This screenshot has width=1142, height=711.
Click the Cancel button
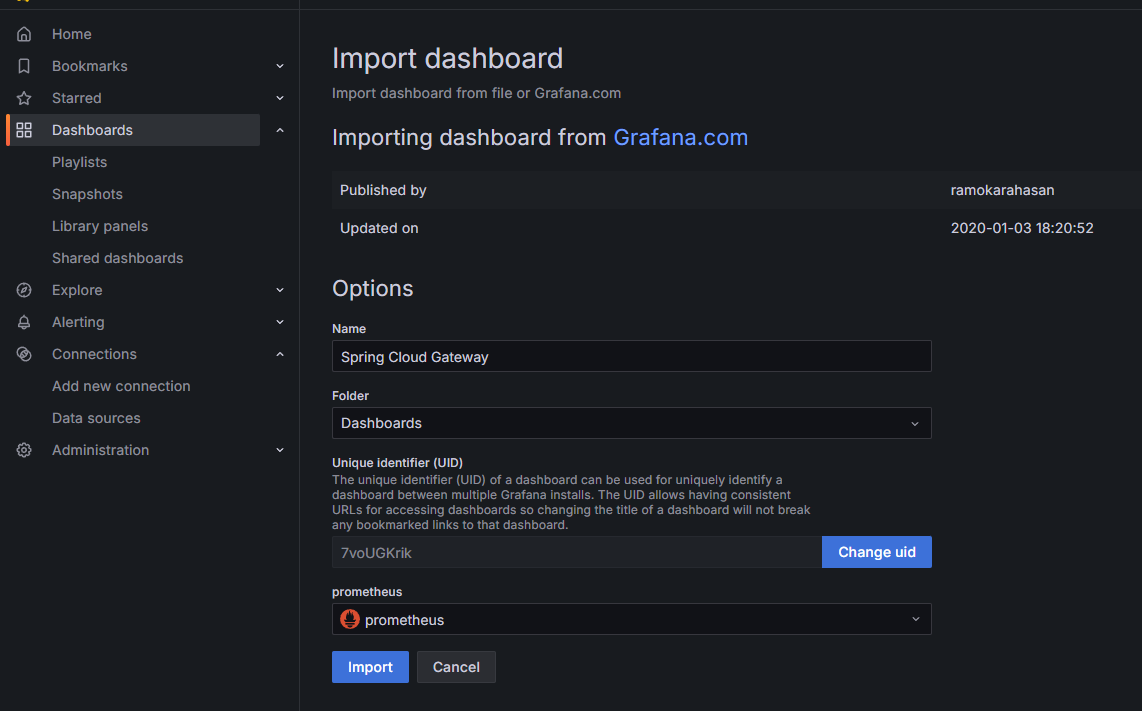[456, 667]
